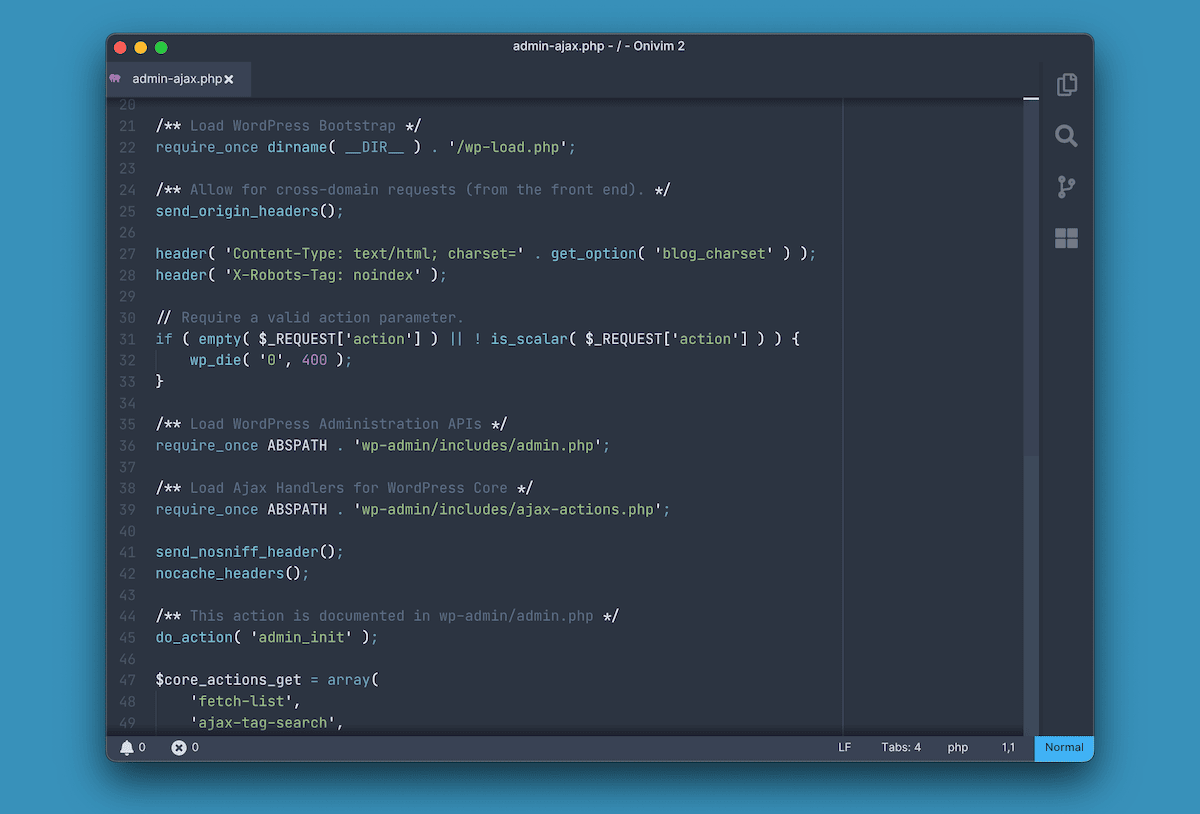The height and width of the screenshot is (814, 1200).
Task: Open the php language mode selector
Action: click(x=957, y=747)
